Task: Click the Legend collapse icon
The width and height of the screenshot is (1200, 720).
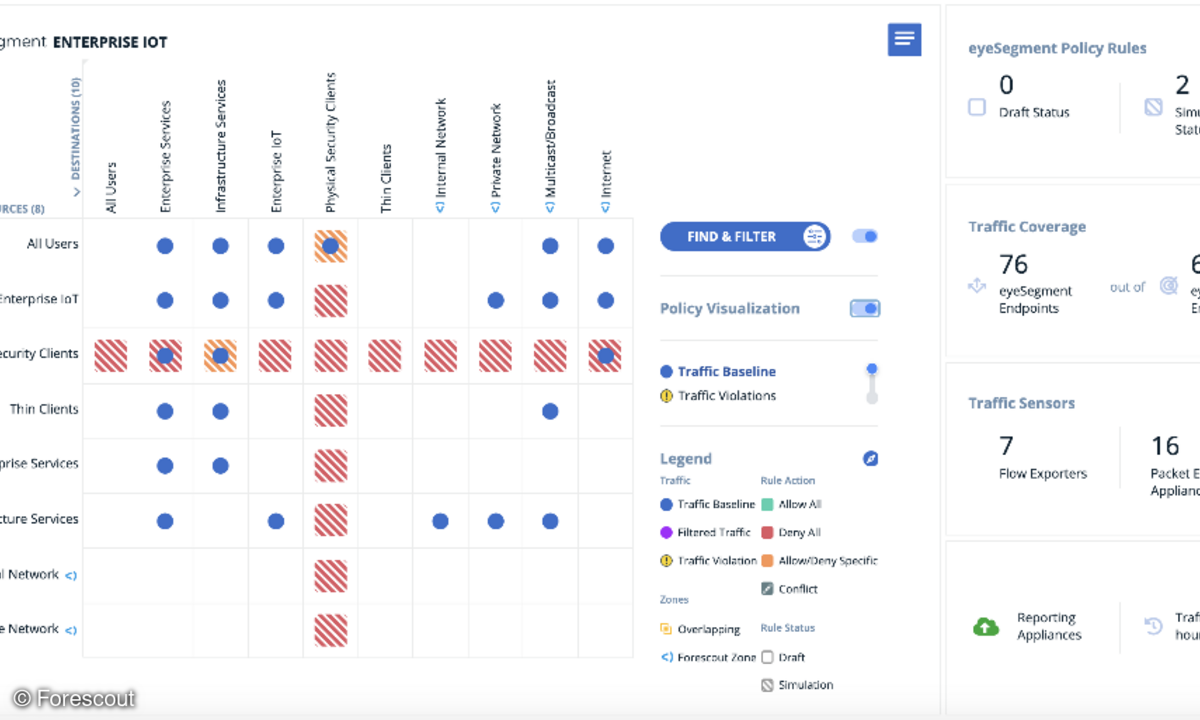Action: point(870,458)
